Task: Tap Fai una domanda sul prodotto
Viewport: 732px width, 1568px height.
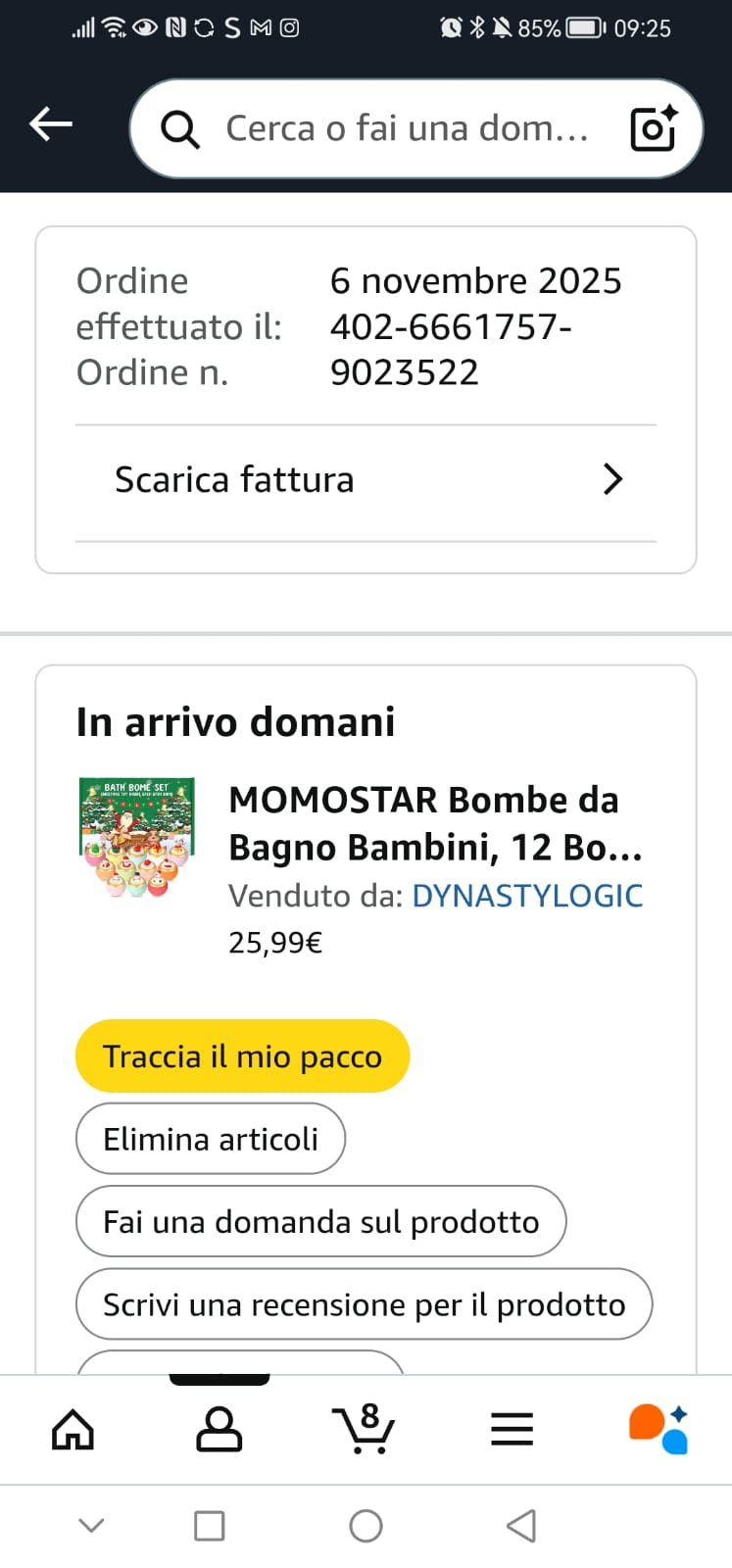Action: [x=320, y=1221]
